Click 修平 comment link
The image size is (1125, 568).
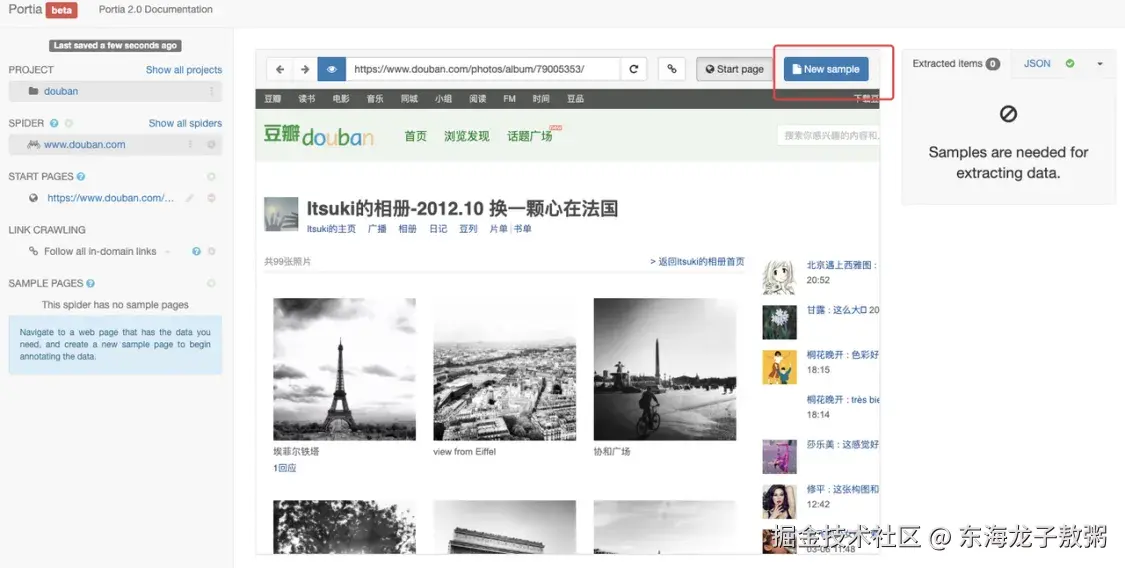click(x=842, y=489)
